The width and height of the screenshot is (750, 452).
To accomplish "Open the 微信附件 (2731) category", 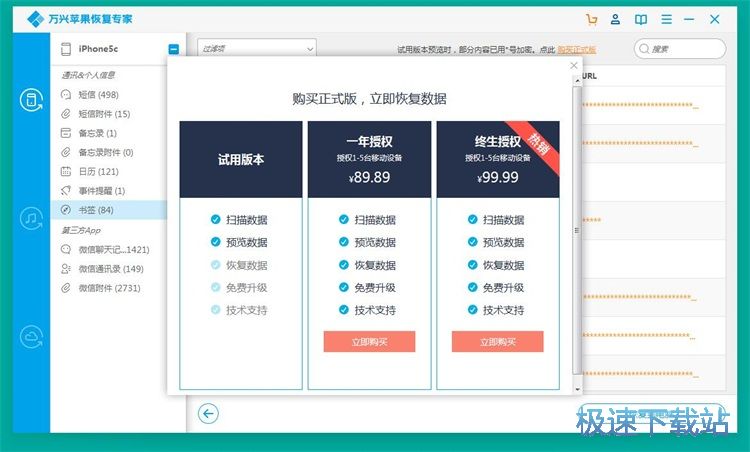I will [109, 288].
